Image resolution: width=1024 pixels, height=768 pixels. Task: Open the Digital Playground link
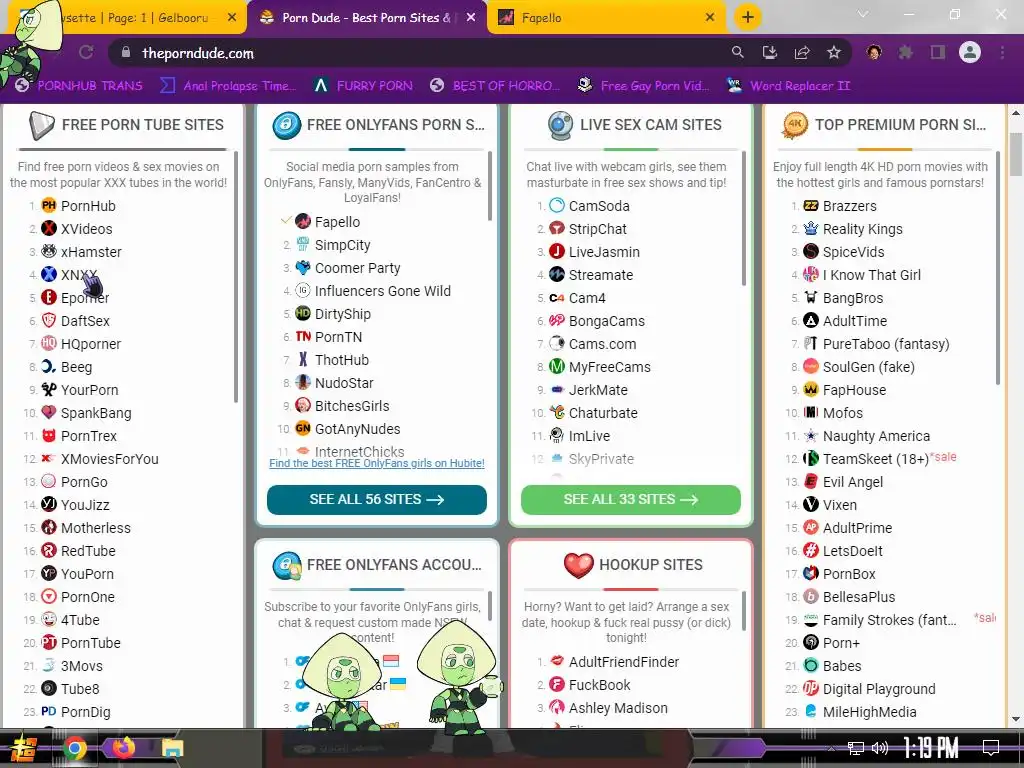[x=878, y=689]
